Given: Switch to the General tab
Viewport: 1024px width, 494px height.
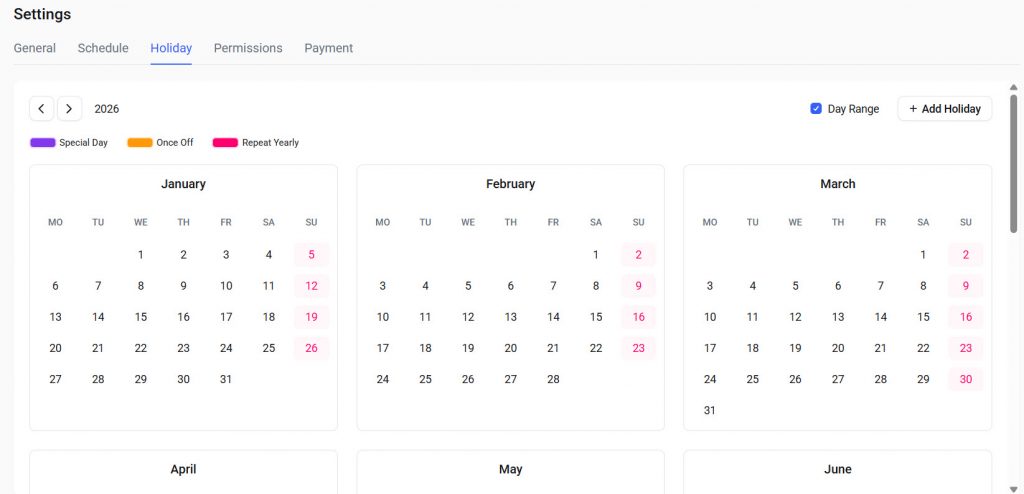Looking at the screenshot, I should coord(35,48).
